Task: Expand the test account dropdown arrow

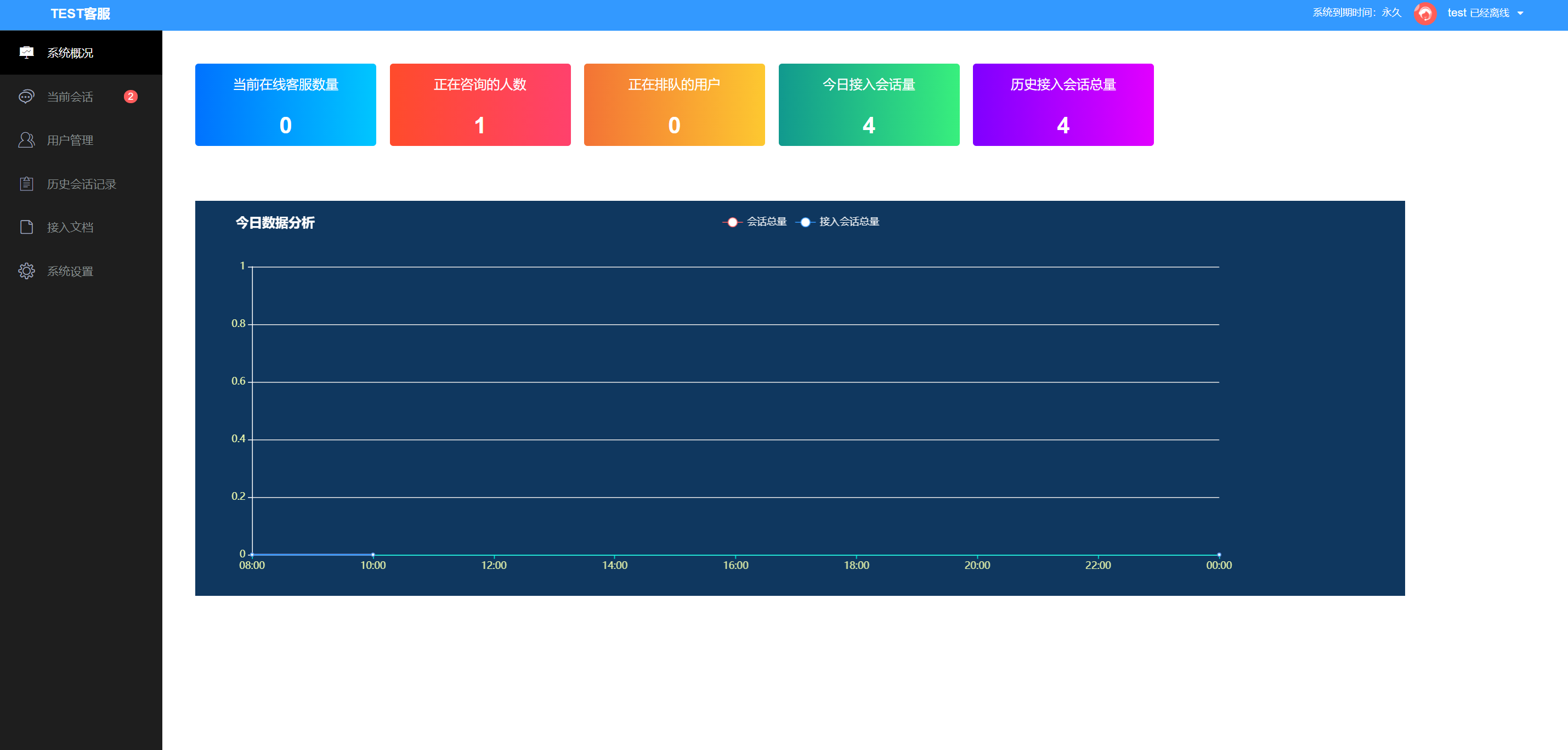Action: tap(1520, 13)
